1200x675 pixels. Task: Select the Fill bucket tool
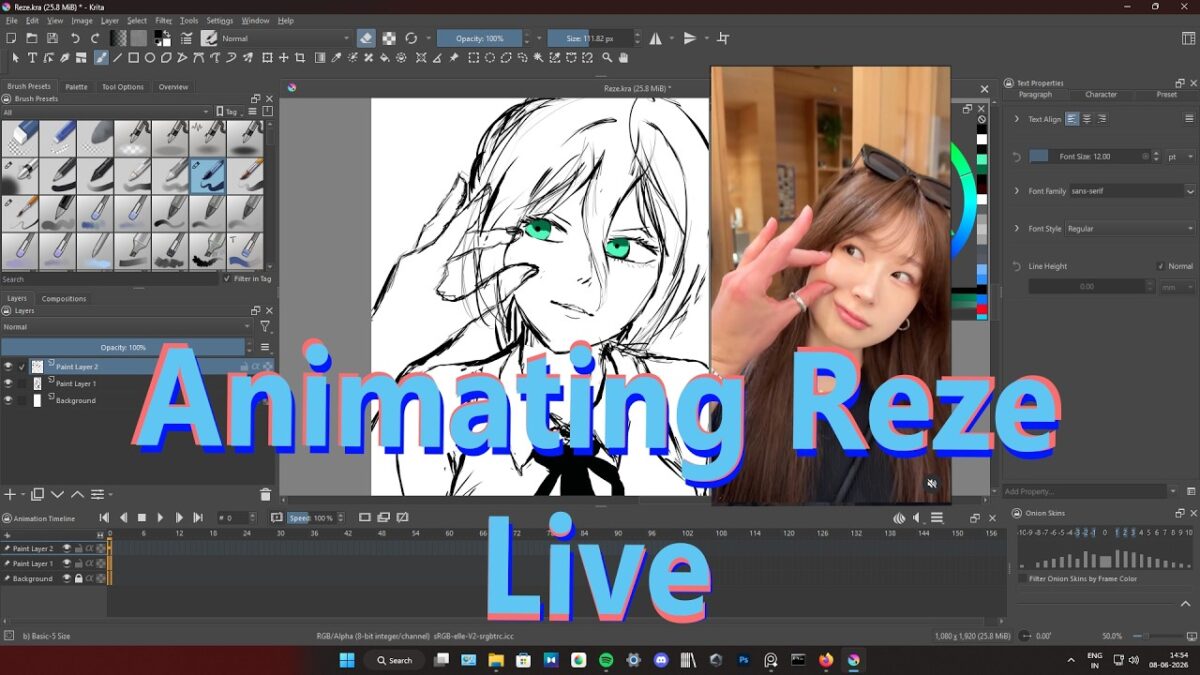click(384, 58)
